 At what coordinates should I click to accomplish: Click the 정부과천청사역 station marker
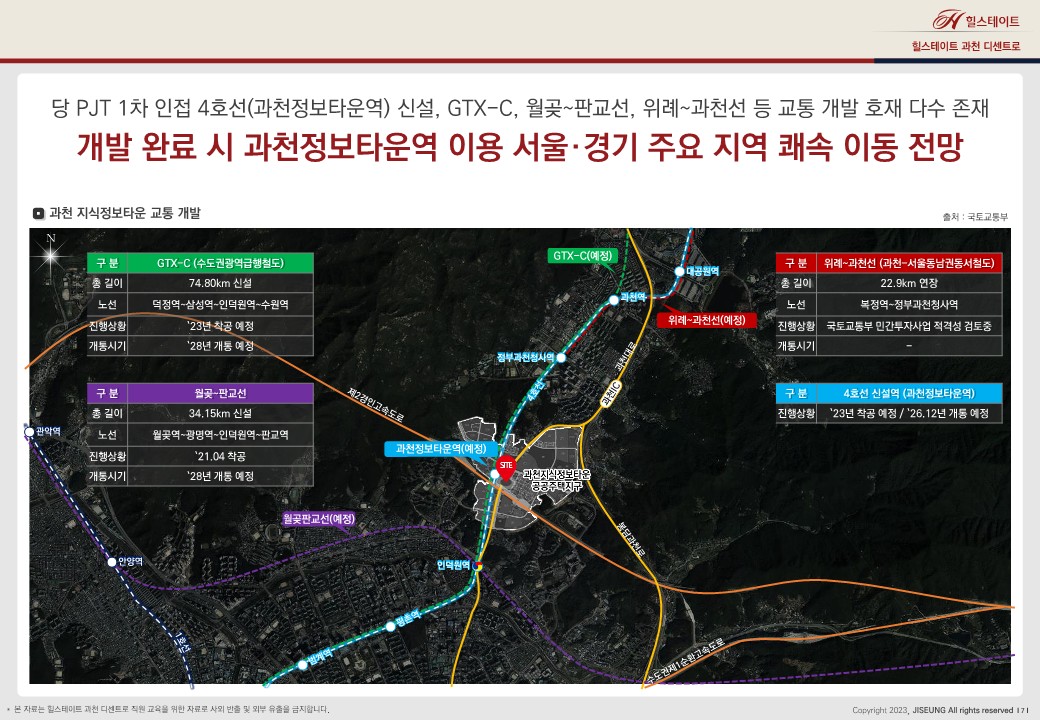click(562, 357)
